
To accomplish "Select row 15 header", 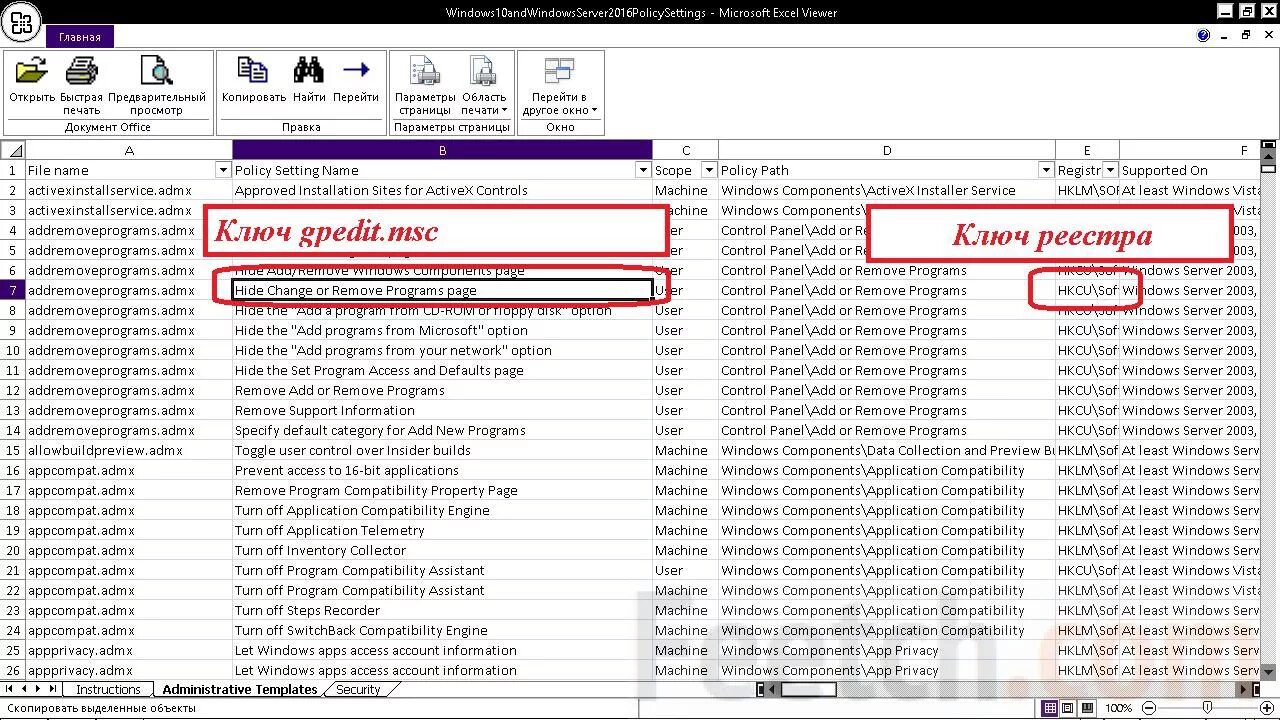I will [13, 450].
